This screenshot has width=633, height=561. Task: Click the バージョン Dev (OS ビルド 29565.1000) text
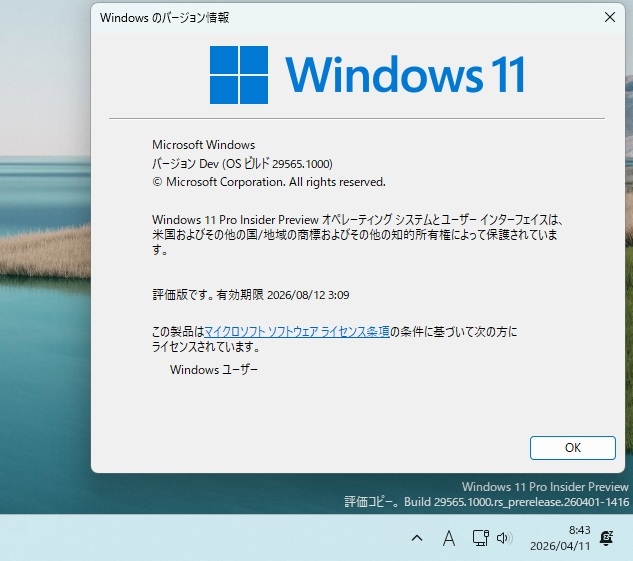(x=242, y=163)
